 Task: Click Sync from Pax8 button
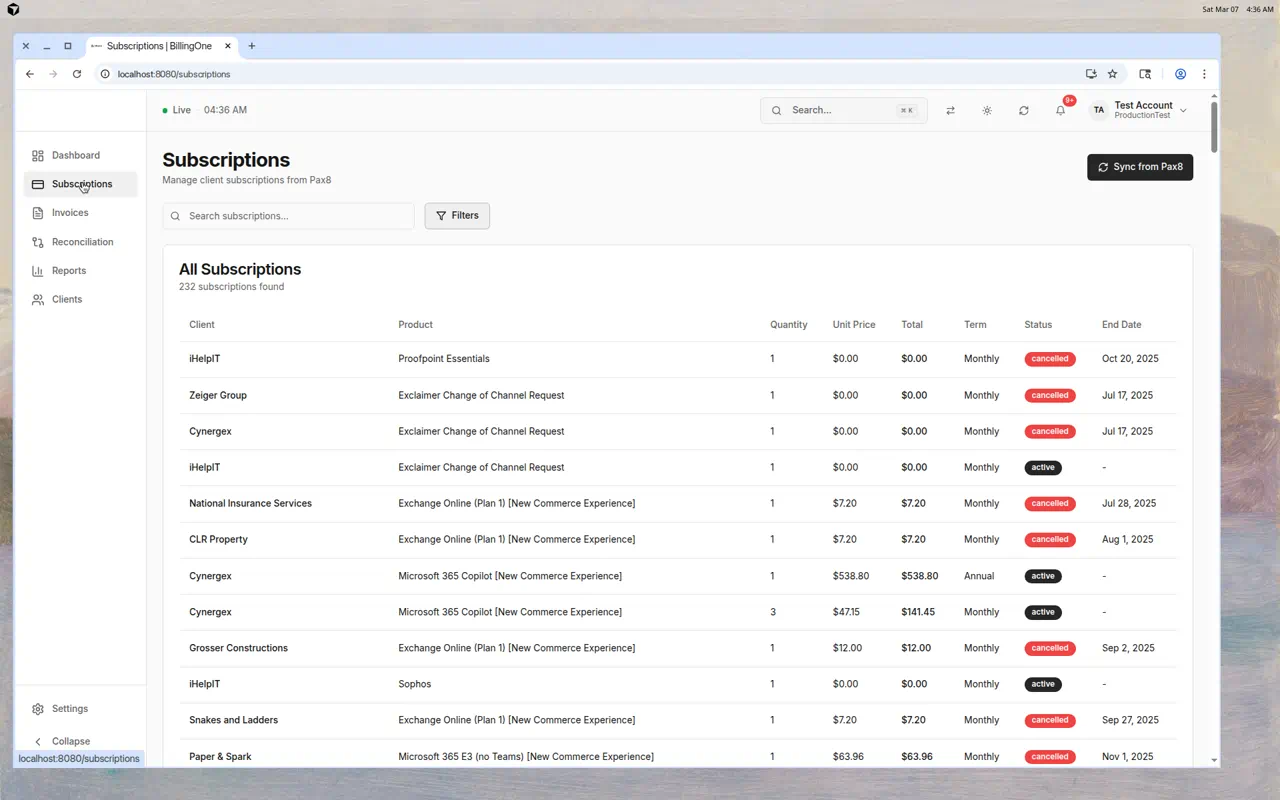(1140, 167)
